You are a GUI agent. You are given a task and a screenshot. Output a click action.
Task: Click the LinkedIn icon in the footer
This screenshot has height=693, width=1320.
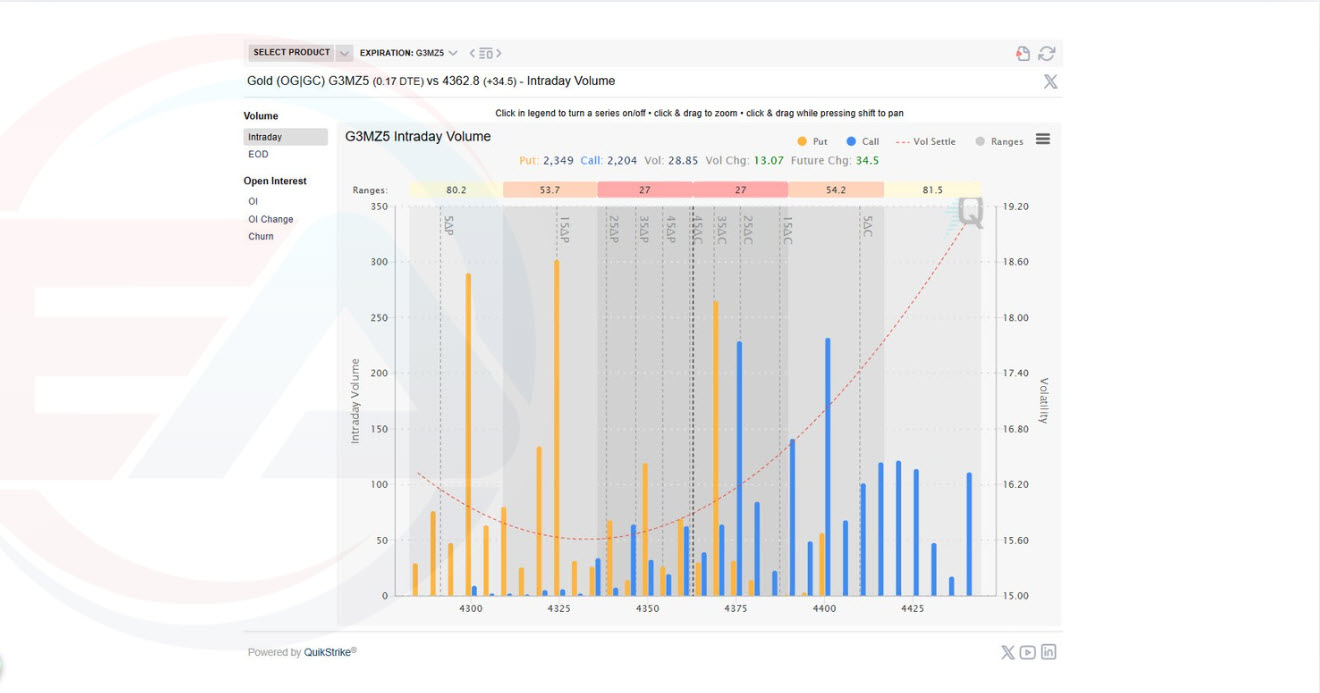click(1049, 651)
